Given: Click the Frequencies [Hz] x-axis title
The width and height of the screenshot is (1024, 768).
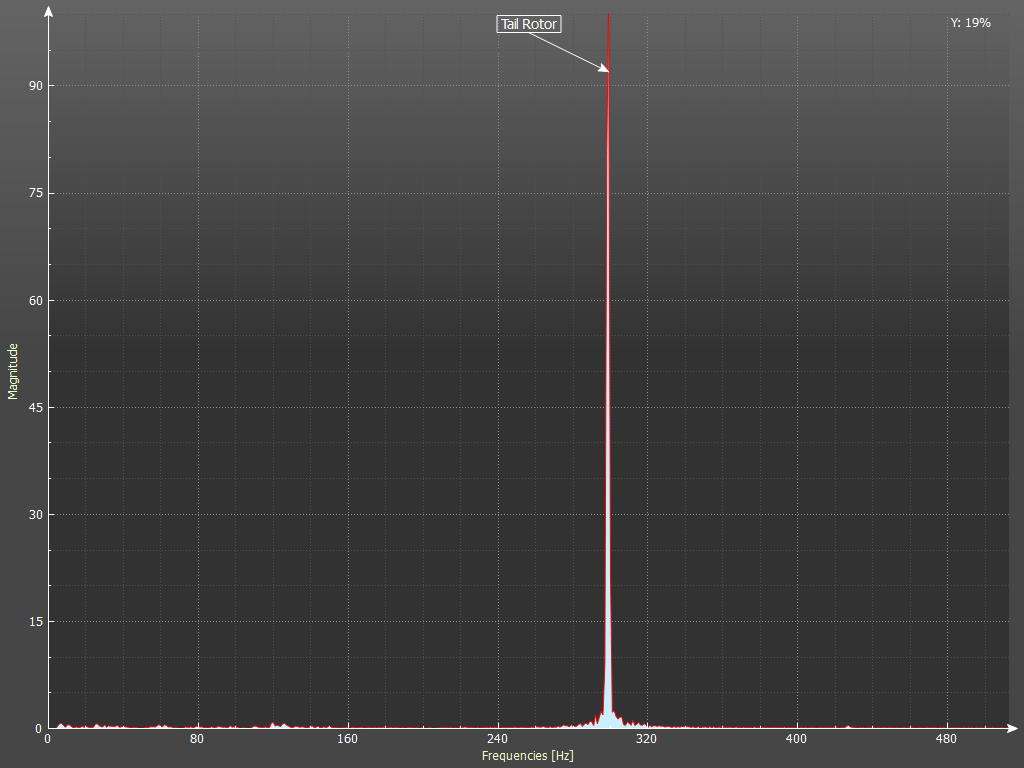Looking at the screenshot, I should tap(527, 756).
